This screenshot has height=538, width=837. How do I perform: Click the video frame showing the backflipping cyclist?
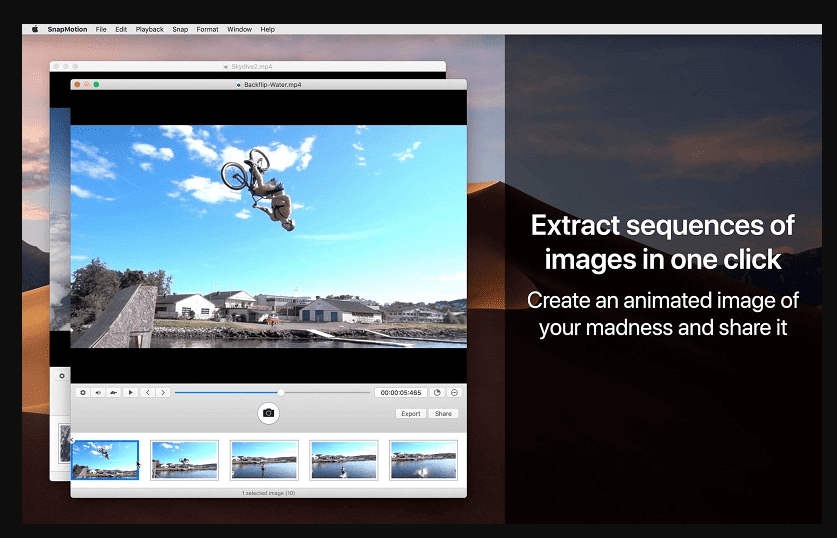[x=269, y=236]
